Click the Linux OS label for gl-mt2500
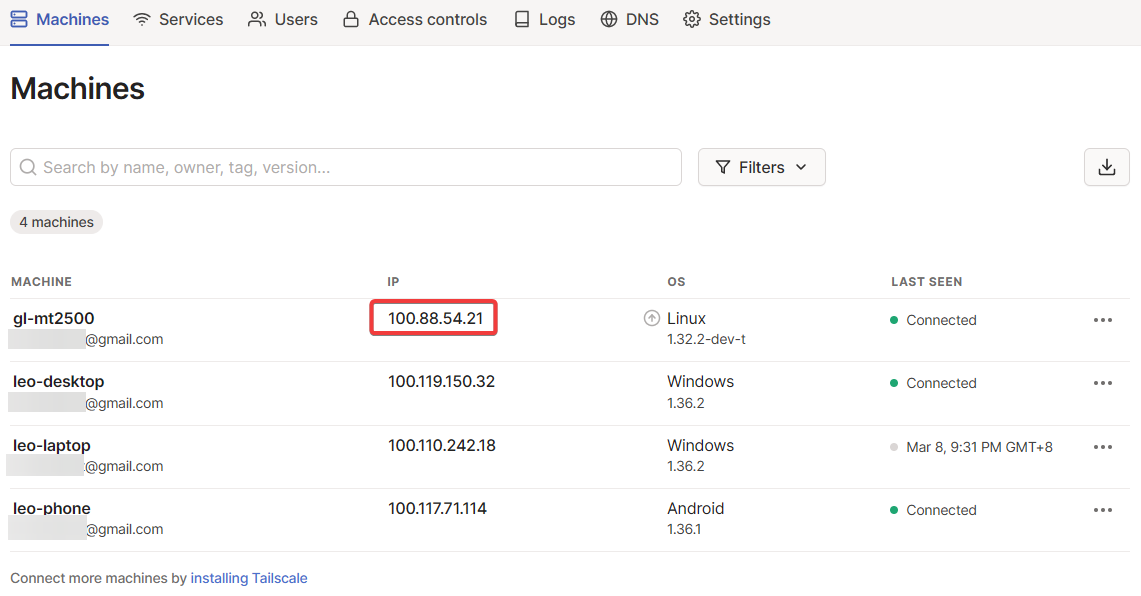The image size is (1141, 596). (x=686, y=318)
